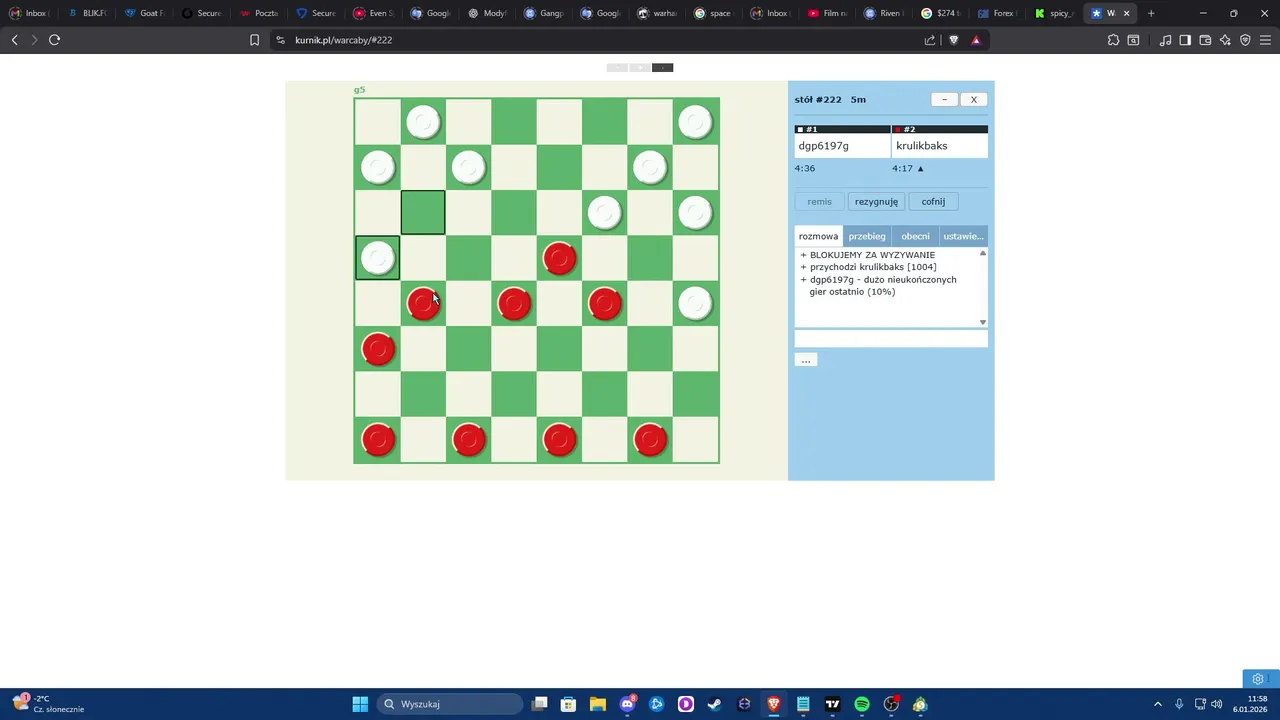The height and width of the screenshot is (720, 1280).
Task: Switch to the Forex tab
Action: click(998, 13)
